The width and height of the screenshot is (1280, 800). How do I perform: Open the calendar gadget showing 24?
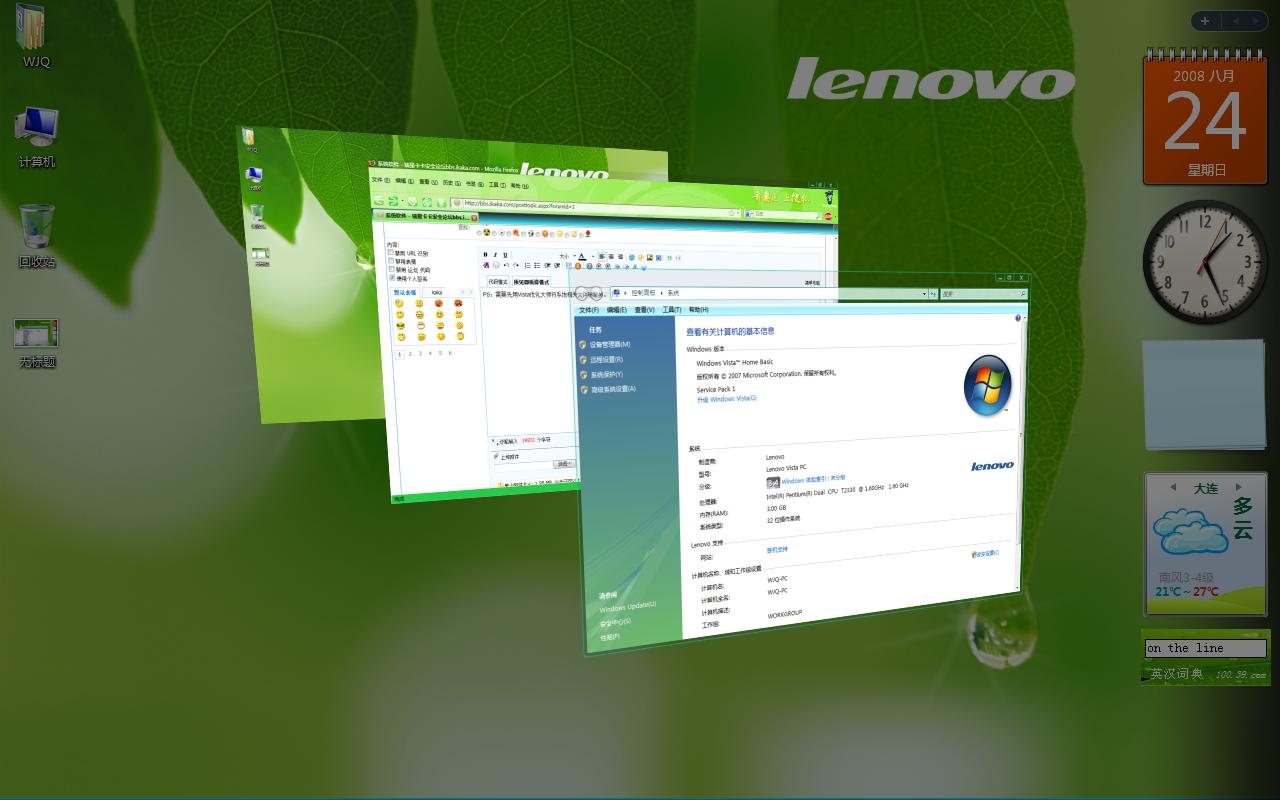coord(1205,118)
